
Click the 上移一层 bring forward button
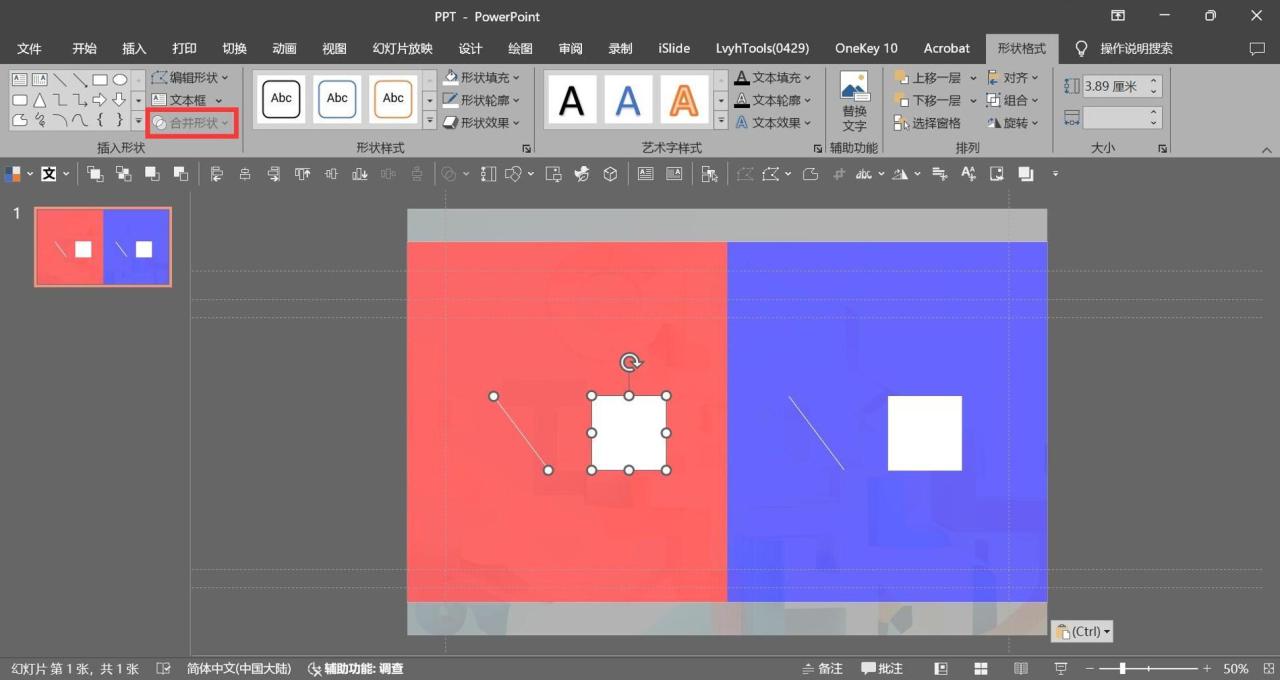[x=928, y=77]
